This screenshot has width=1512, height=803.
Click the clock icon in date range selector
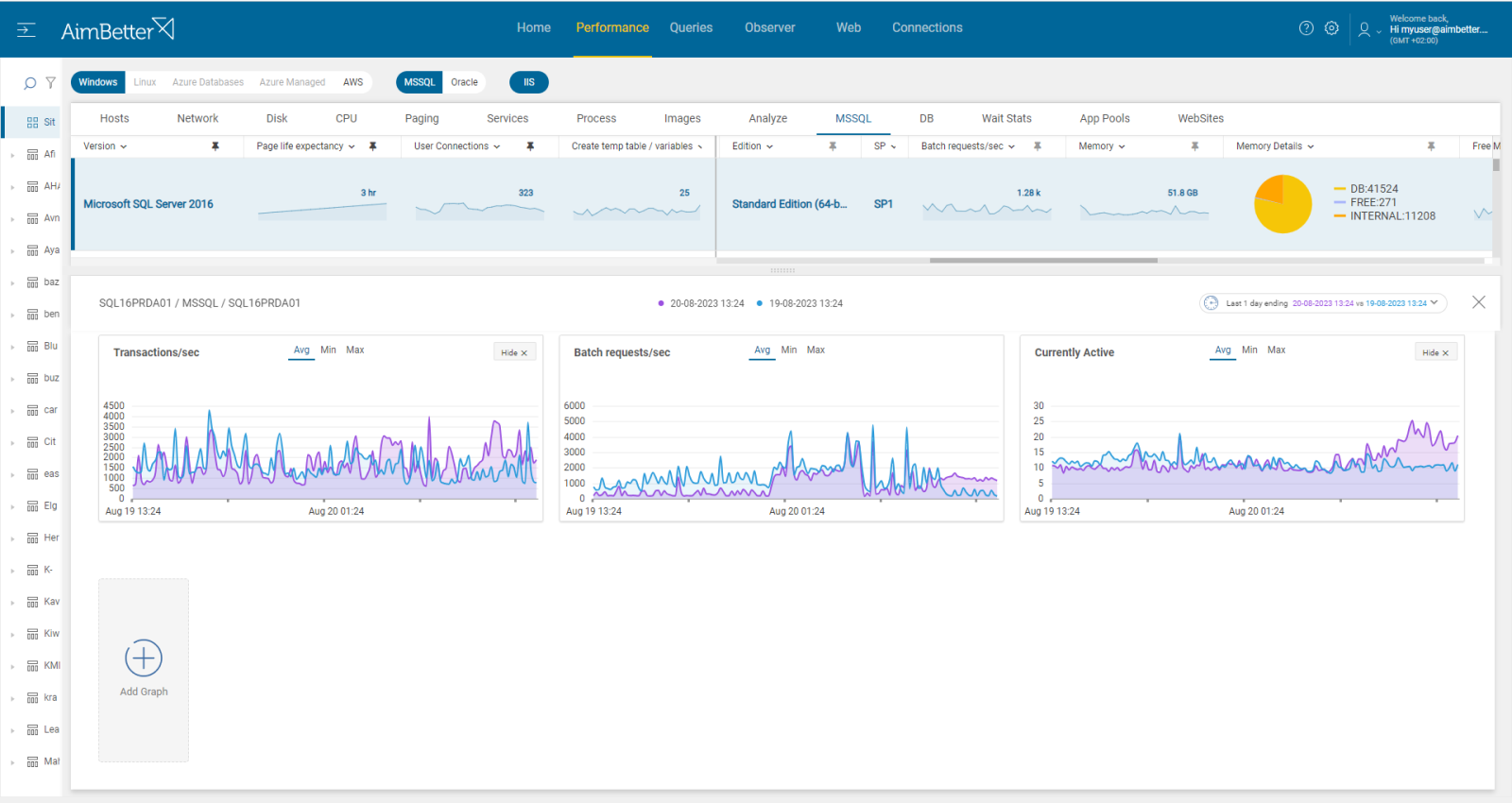[x=1211, y=303]
